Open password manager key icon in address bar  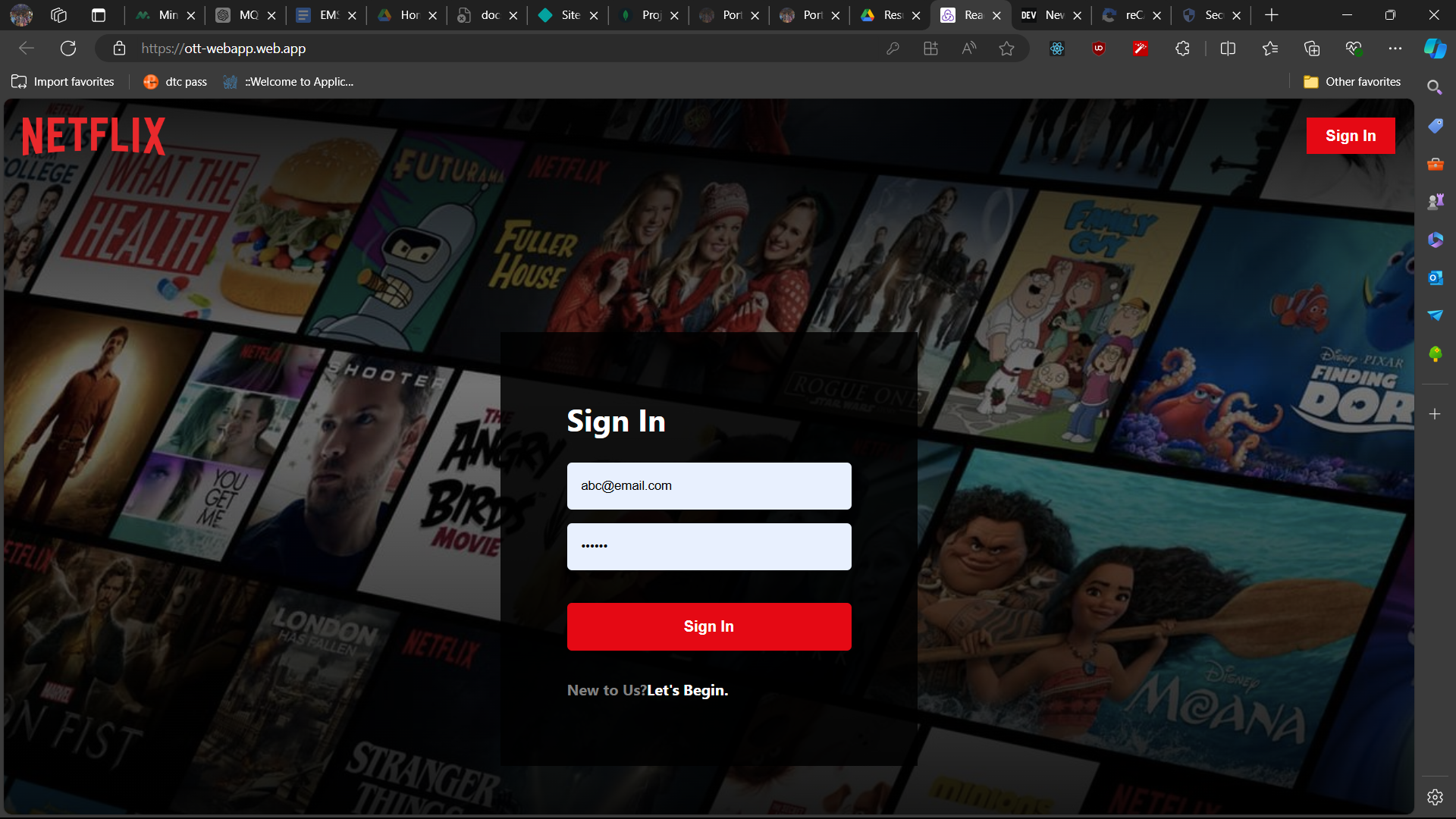pos(893,49)
